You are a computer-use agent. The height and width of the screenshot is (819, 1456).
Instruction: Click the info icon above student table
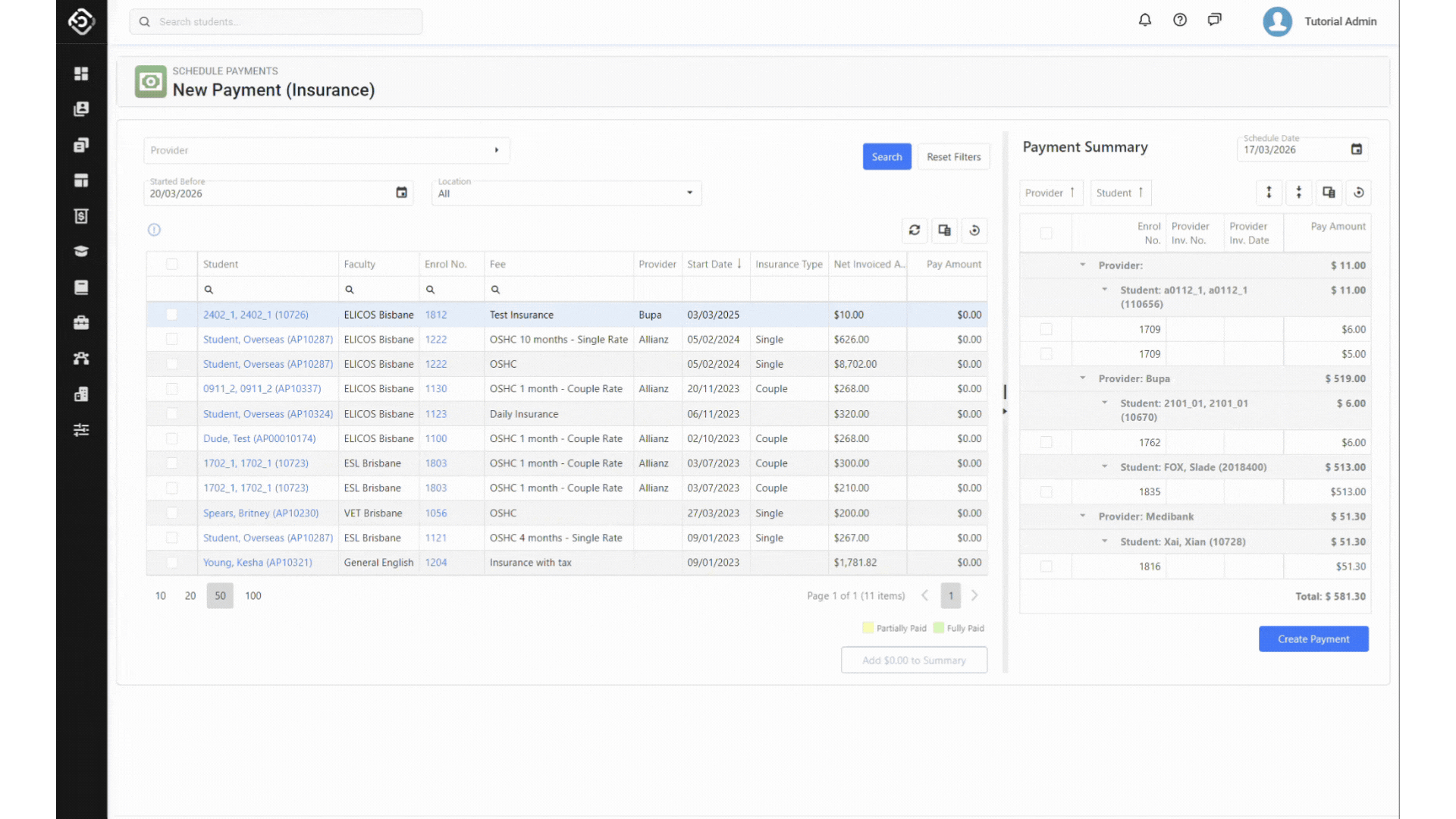pyautogui.click(x=154, y=230)
